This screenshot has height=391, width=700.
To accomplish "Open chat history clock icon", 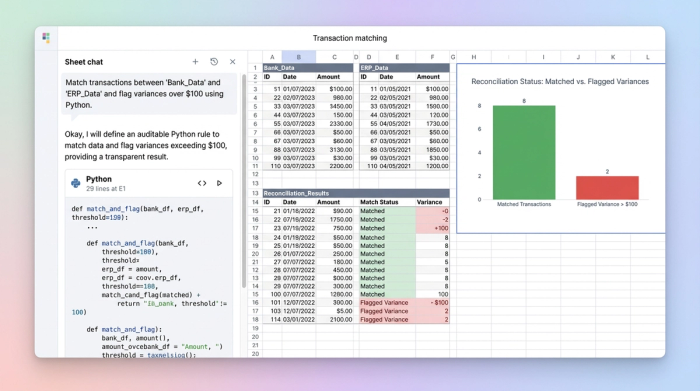I will click(214, 62).
